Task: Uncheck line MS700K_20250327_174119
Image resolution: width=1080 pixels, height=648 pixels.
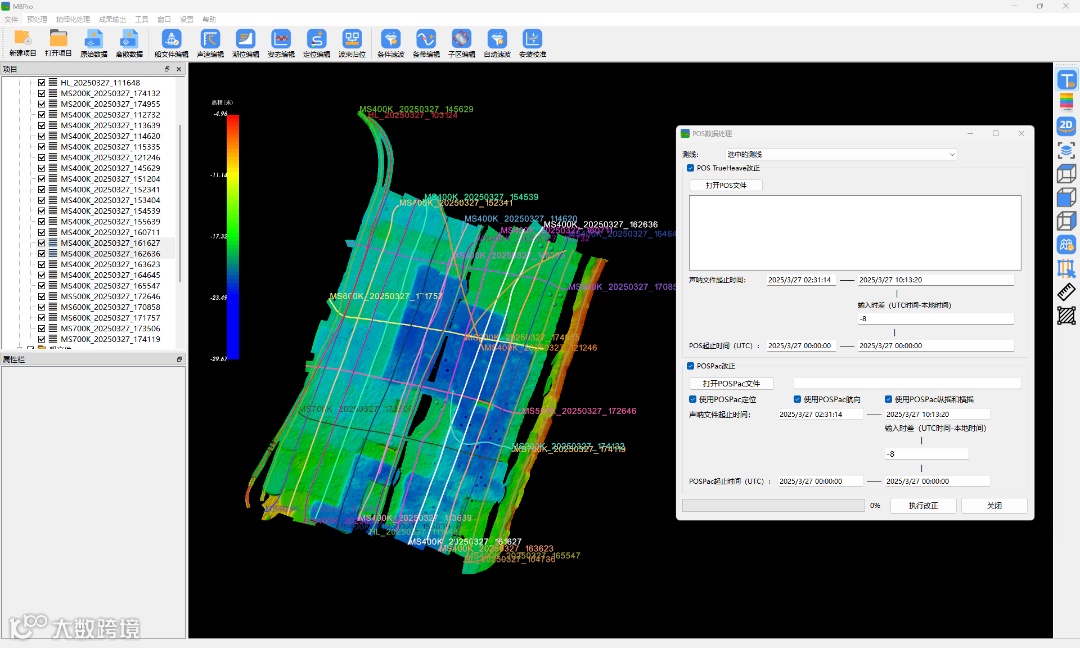Action: click(x=41, y=339)
